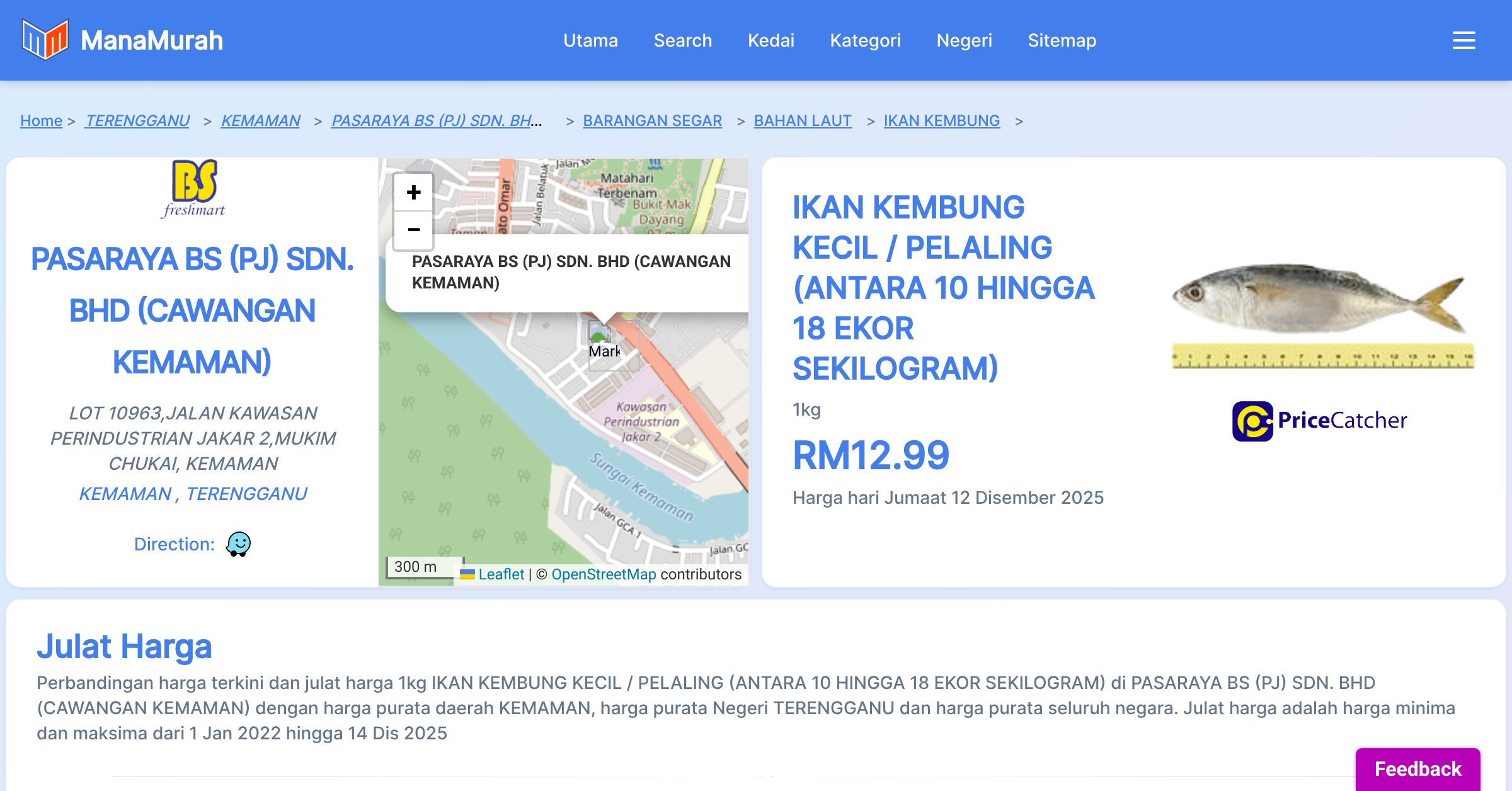Click the ManaMurah book logo icon
The width and height of the screenshot is (1512, 791).
pos(44,40)
